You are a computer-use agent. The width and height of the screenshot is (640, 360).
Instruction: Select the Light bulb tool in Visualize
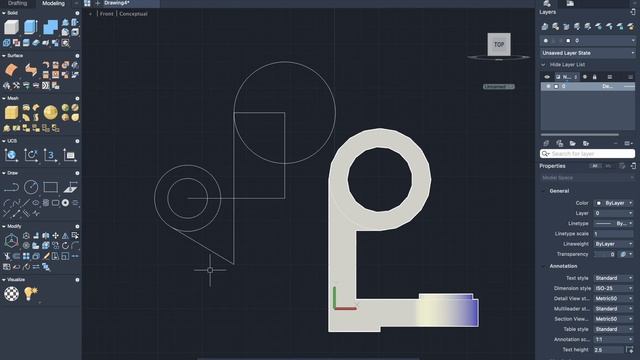coord(31,294)
